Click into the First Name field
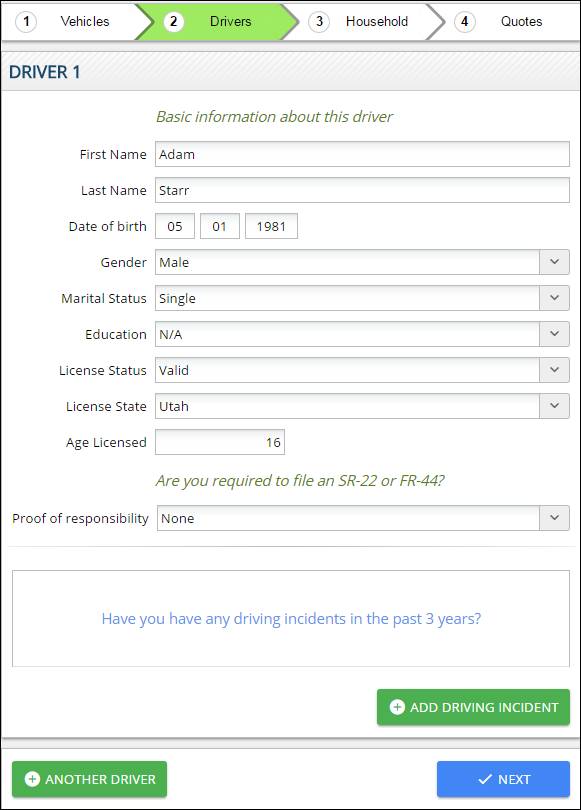This screenshot has width=581, height=810. pos(362,154)
